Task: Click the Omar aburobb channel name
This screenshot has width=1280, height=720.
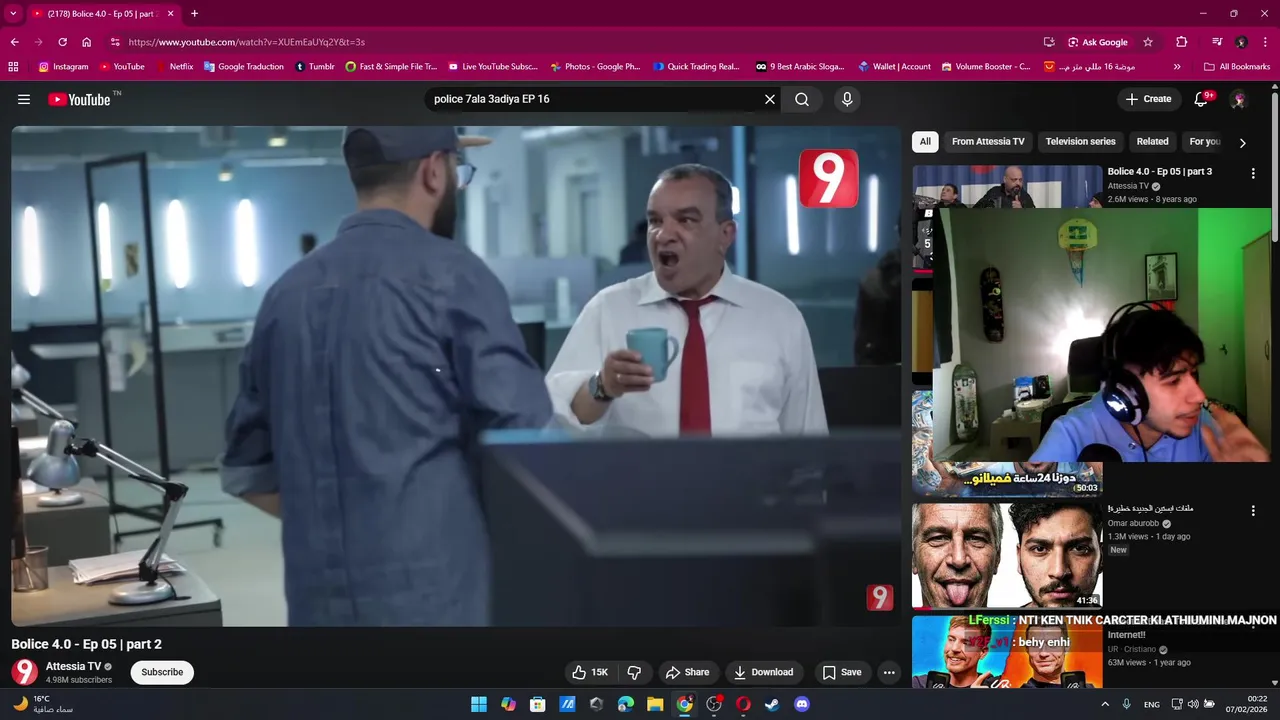Action: (1133, 523)
